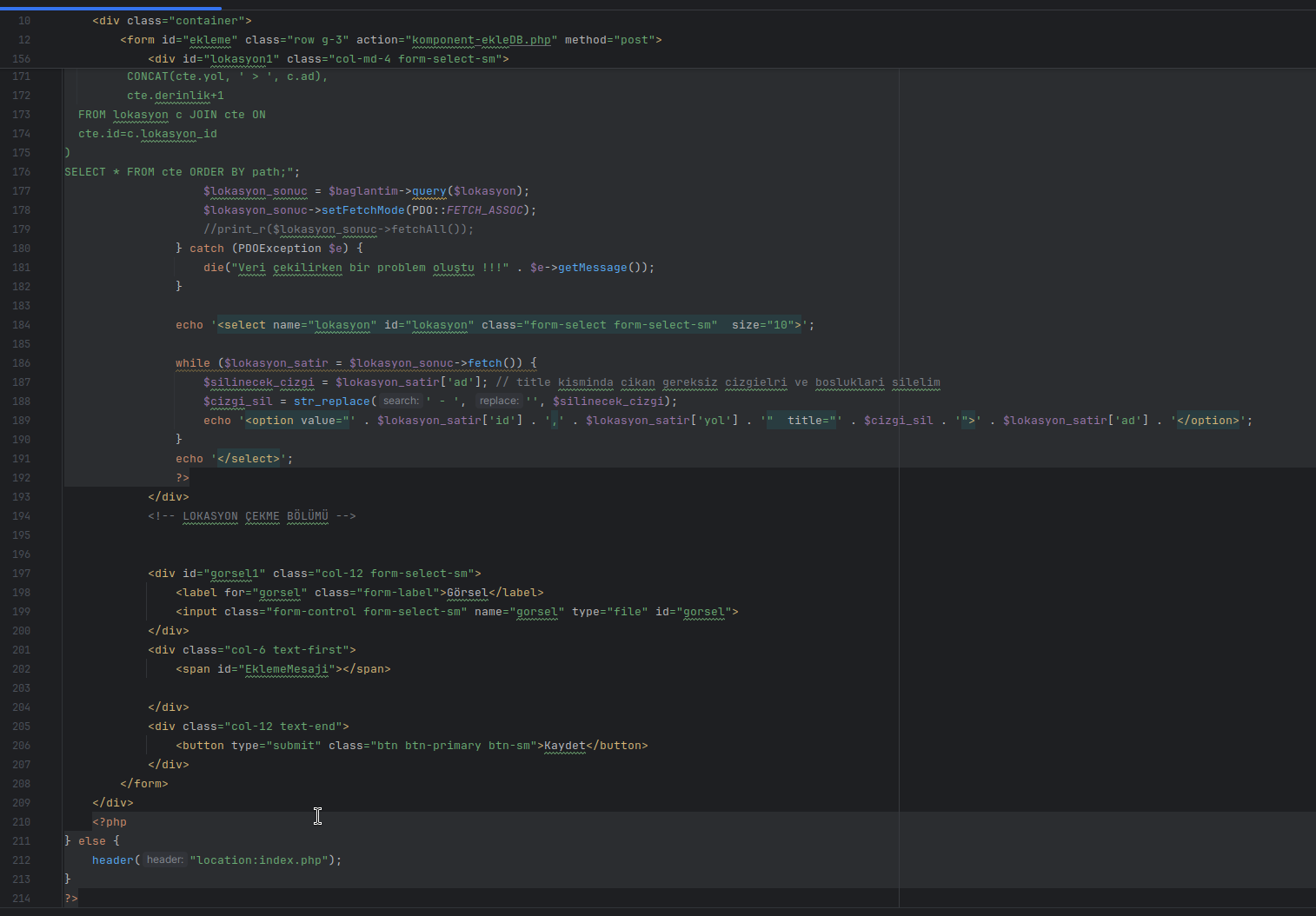The height and width of the screenshot is (916, 1316).
Task: Click the FETCH_ASSOC constant
Action: coord(485,210)
